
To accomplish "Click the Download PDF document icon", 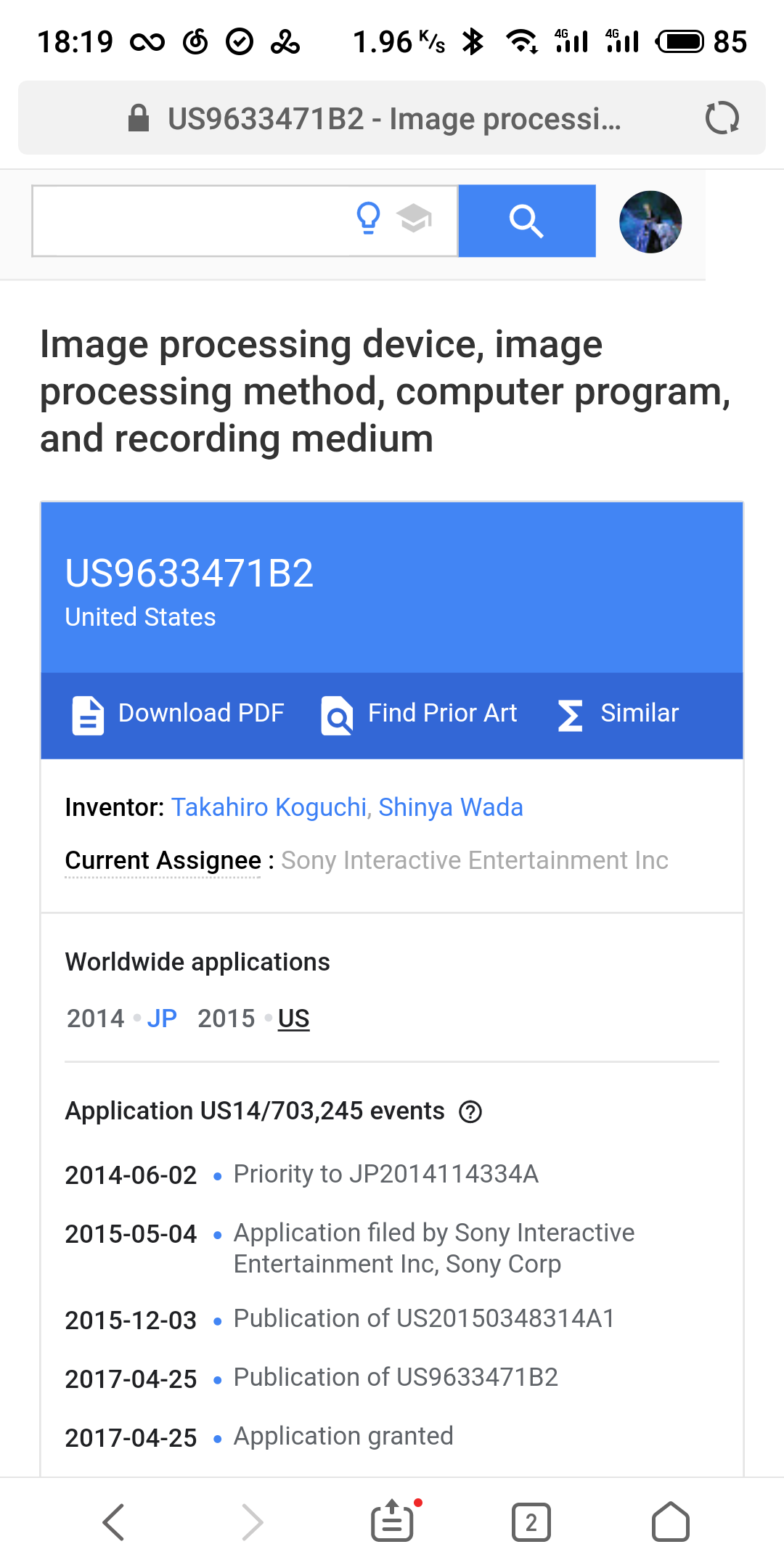I will [88, 715].
